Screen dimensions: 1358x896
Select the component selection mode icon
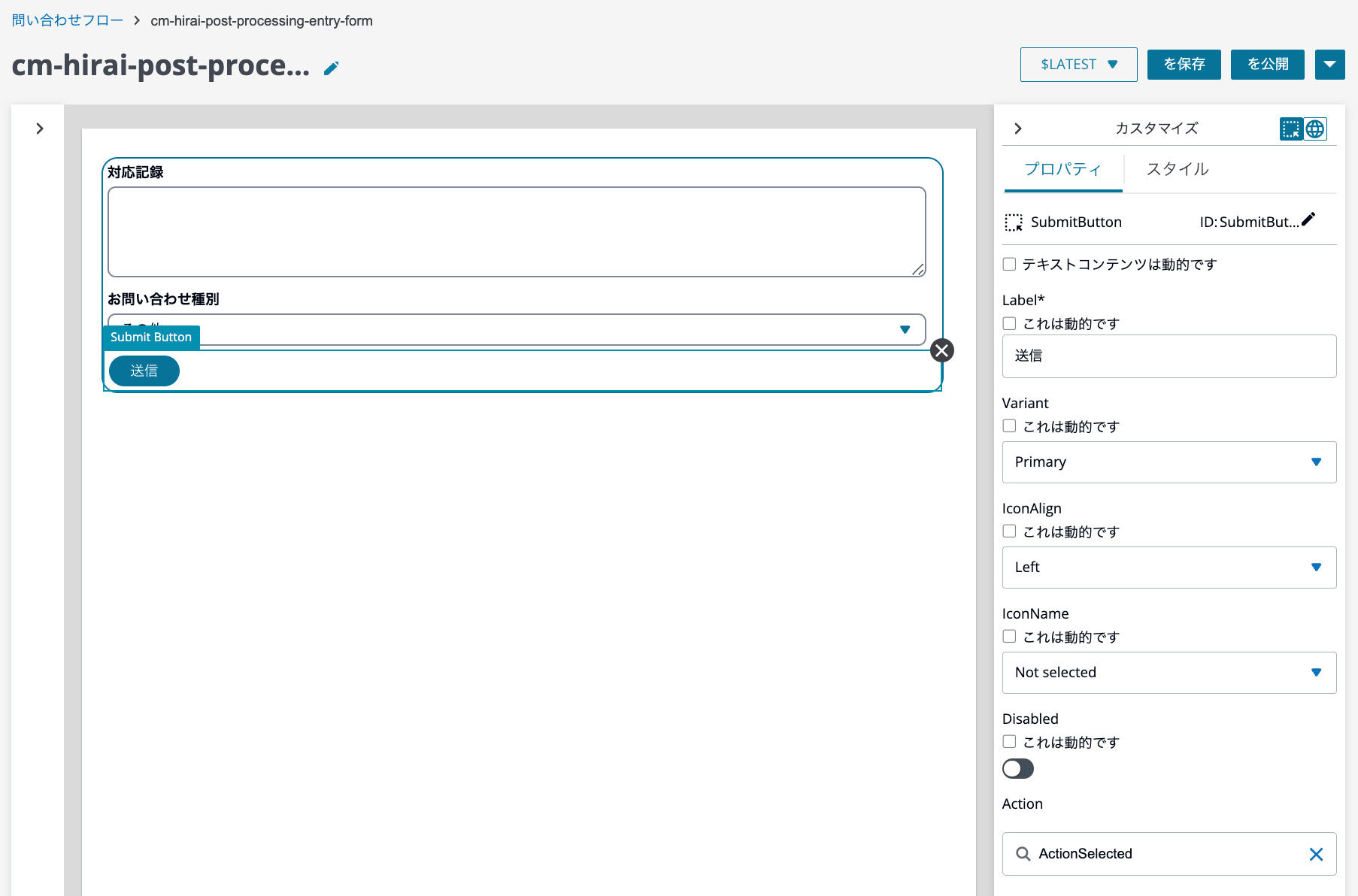pyautogui.click(x=1291, y=129)
